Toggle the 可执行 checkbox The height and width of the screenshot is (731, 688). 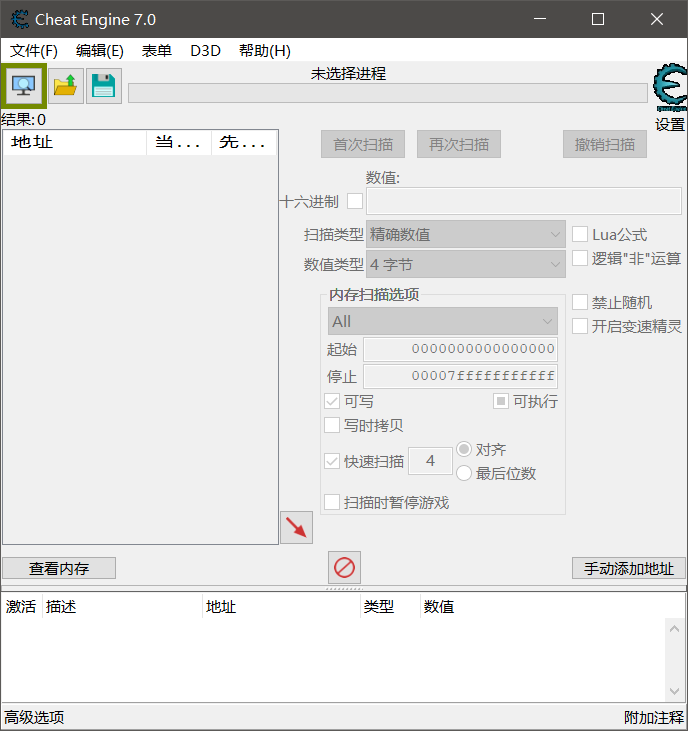click(501, 401)
